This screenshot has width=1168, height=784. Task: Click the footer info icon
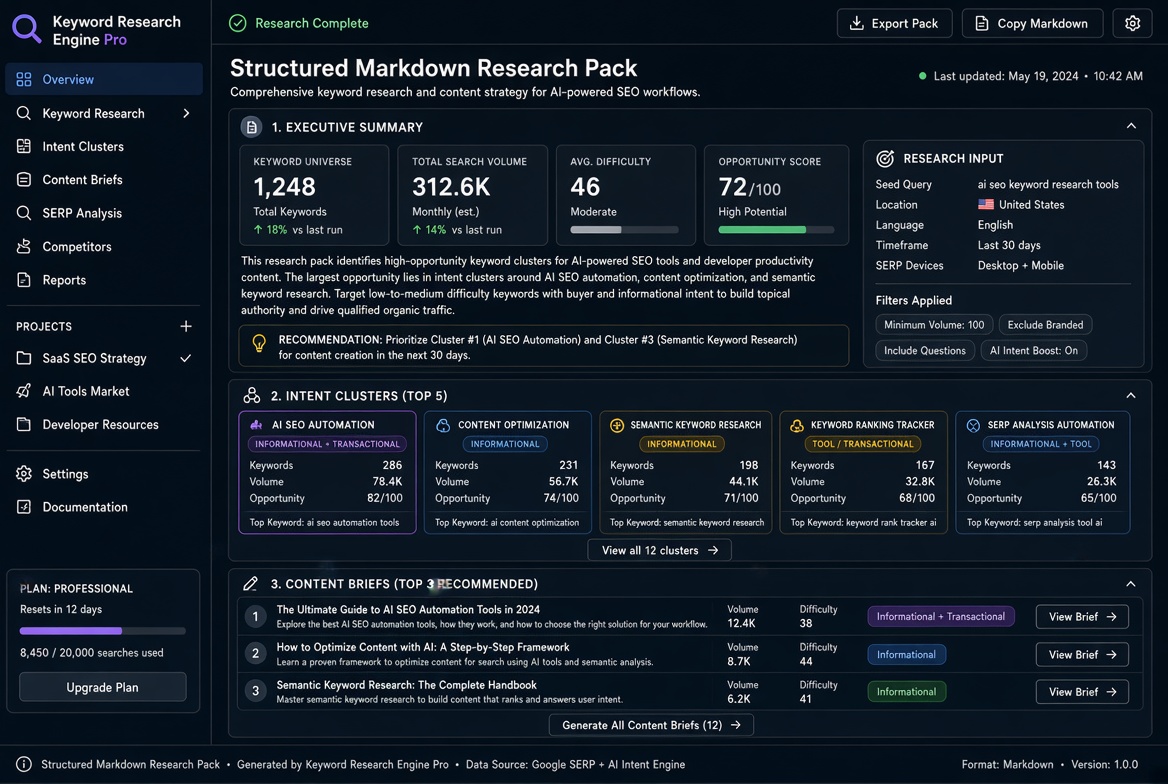tap(24, 764)
